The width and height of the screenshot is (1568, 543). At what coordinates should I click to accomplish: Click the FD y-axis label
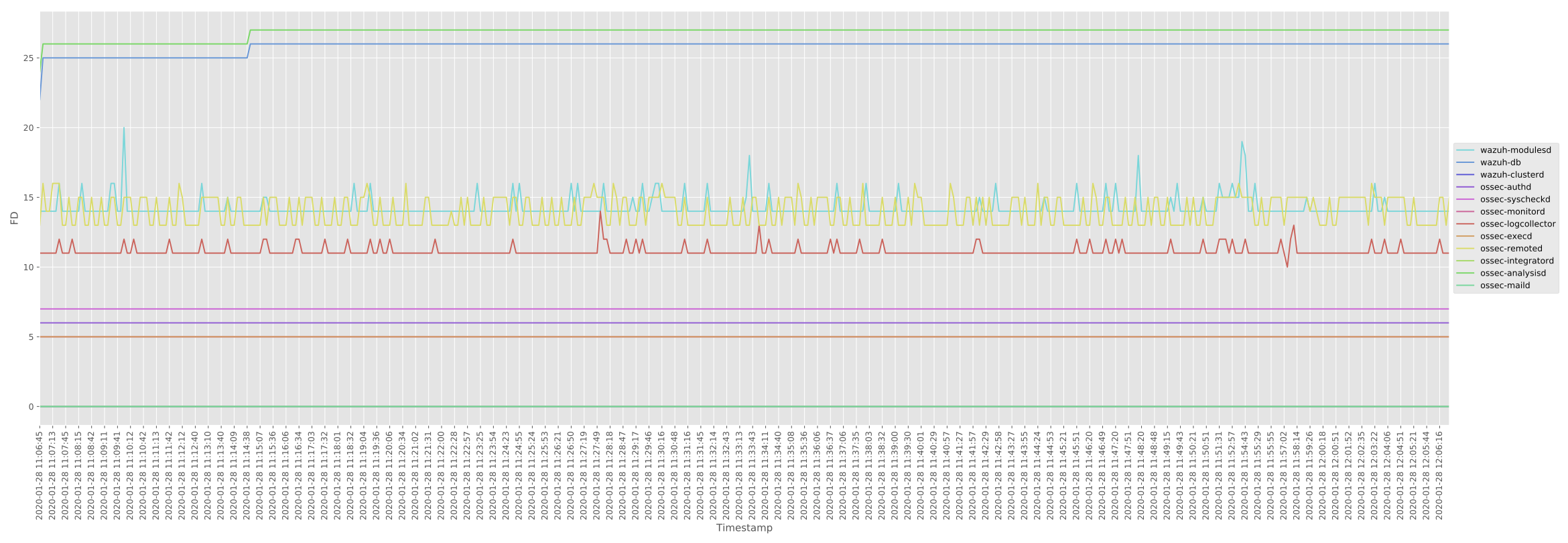point(14,218)
